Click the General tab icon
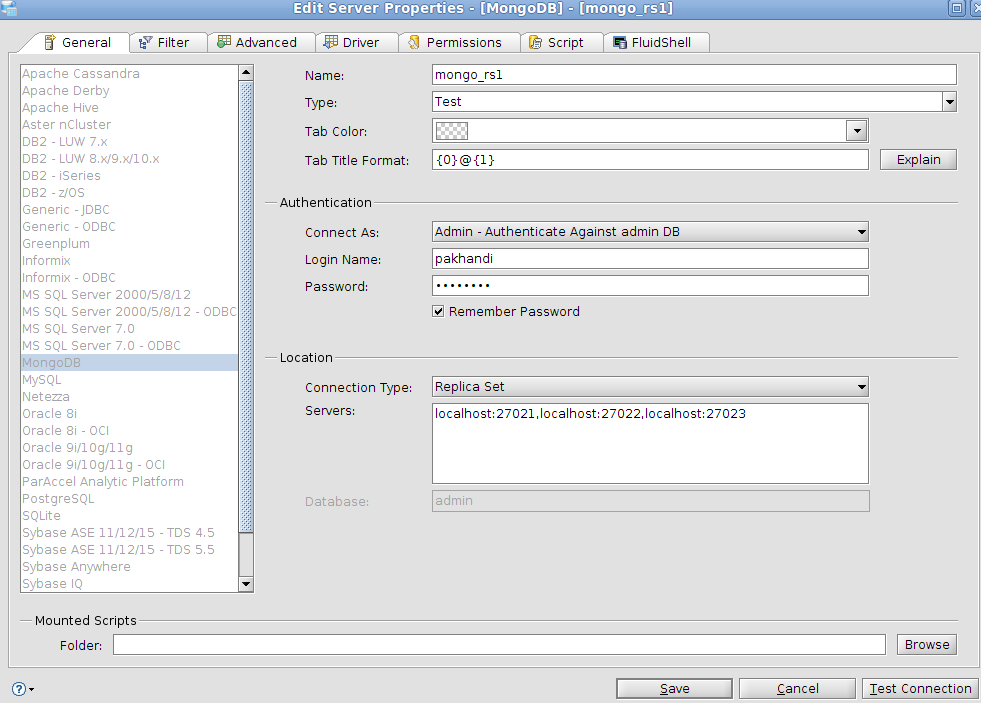The height and width of the screenshot is (703, 981). coord(49,43)
